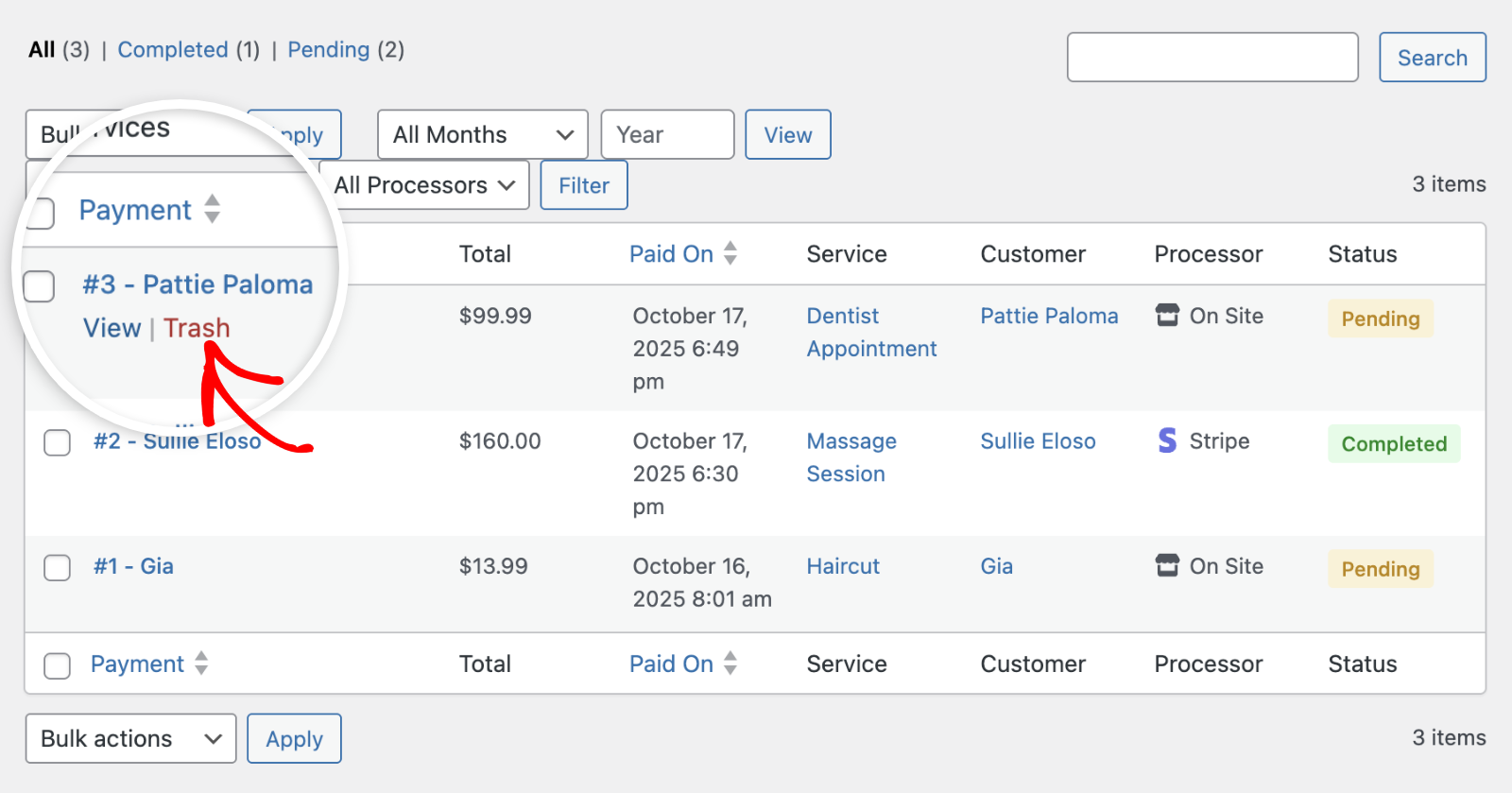Select the checkbox for payment #2 Sullie Eloso
This screenshot has width=1512, height=793.
(x=58, y=442)
